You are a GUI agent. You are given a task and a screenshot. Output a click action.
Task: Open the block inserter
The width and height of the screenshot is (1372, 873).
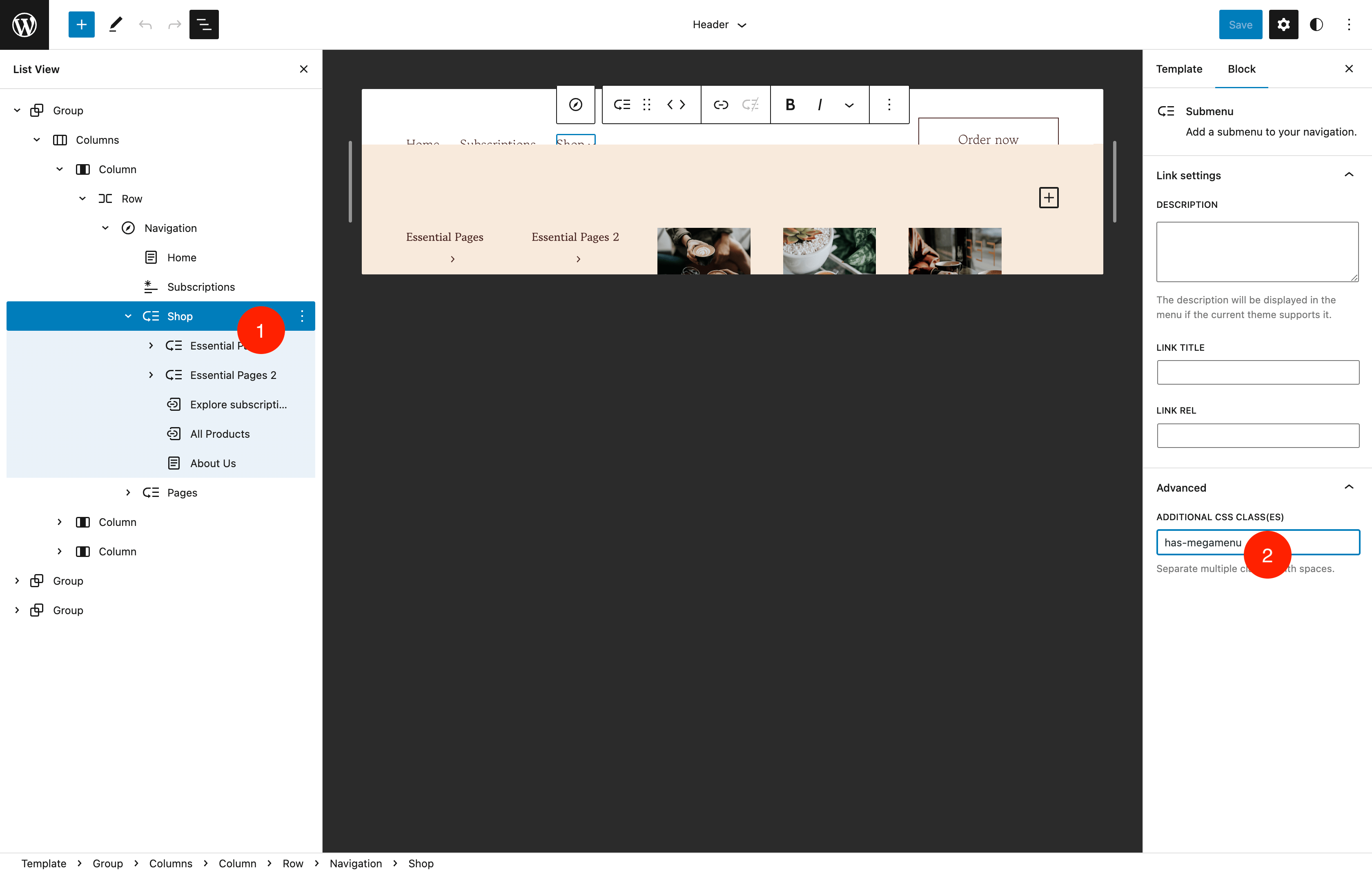click(82, 24)
